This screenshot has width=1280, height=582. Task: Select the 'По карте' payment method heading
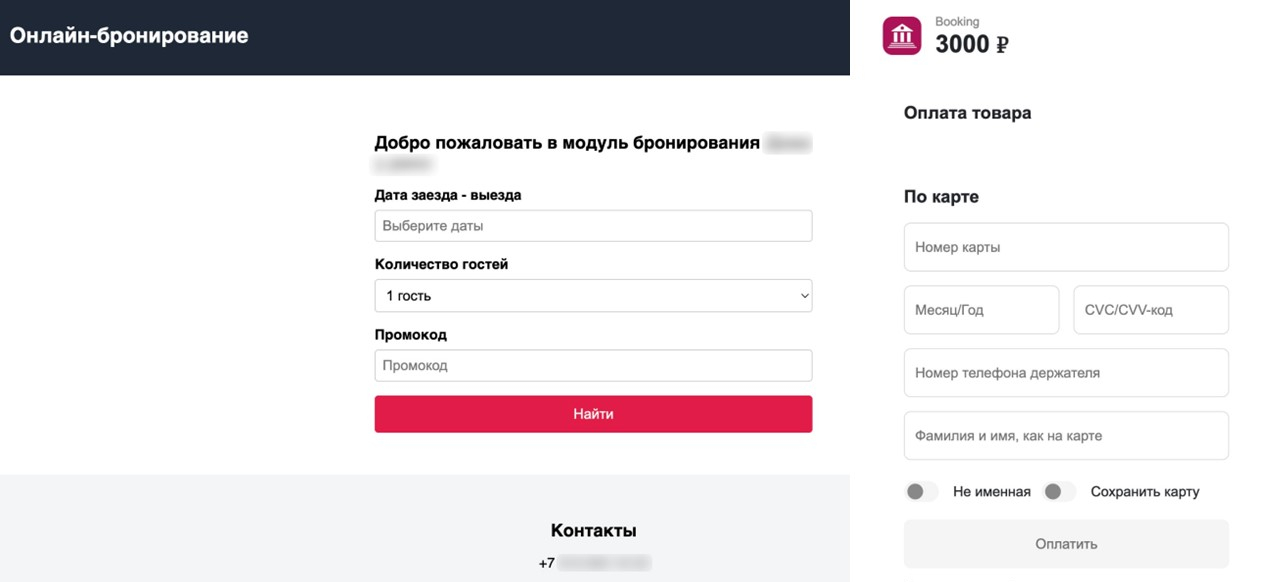tap(941, 197)
